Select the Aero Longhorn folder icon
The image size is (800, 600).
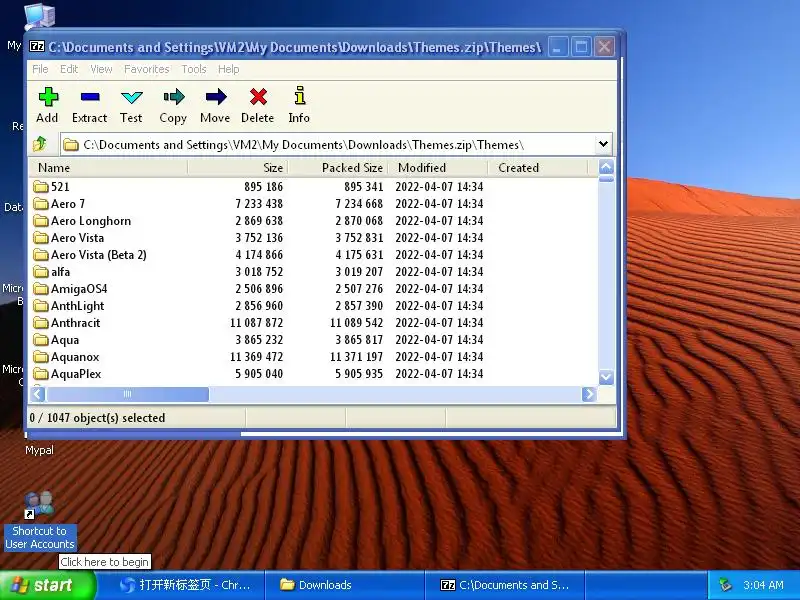click(x=41, y=220)
